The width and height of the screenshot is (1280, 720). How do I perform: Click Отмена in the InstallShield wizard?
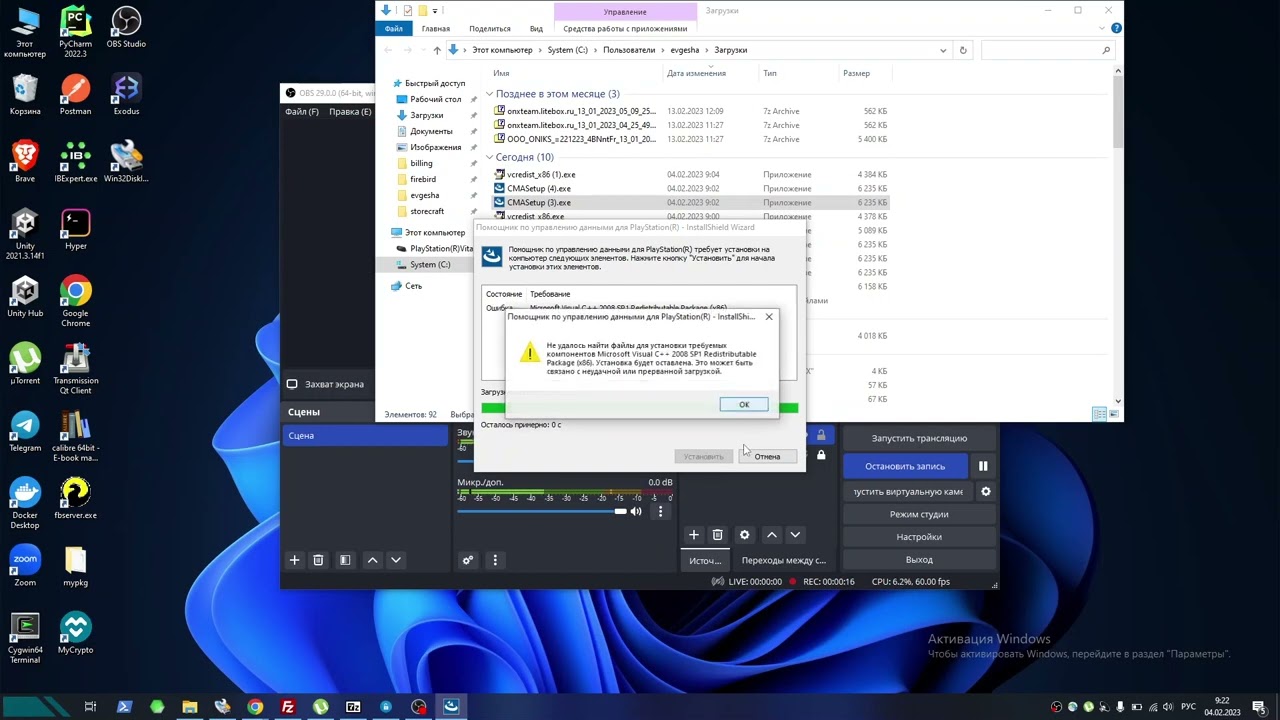click(x=767, y=457)
